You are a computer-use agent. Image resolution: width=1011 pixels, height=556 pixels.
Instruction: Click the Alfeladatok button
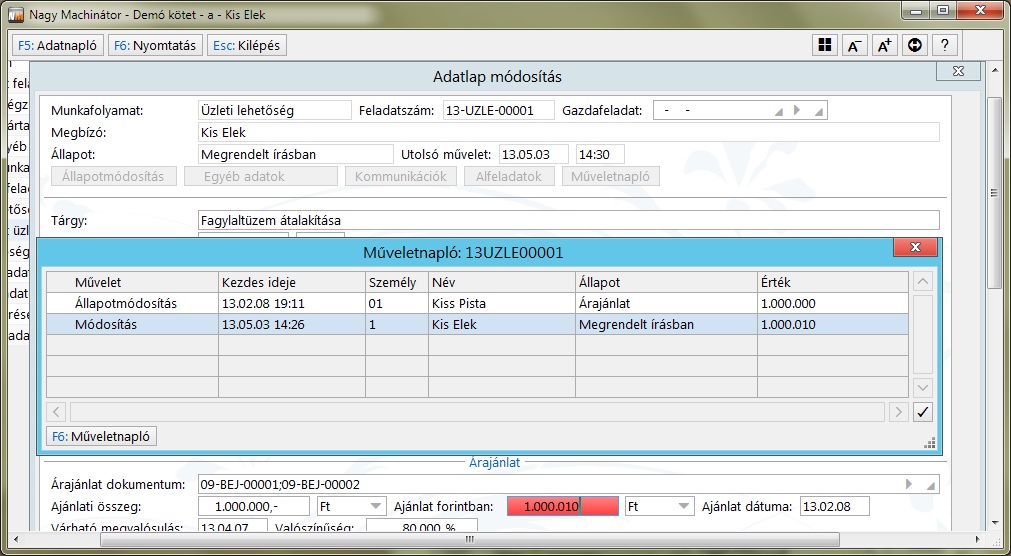pyautogui.click(x=509, y=176)
